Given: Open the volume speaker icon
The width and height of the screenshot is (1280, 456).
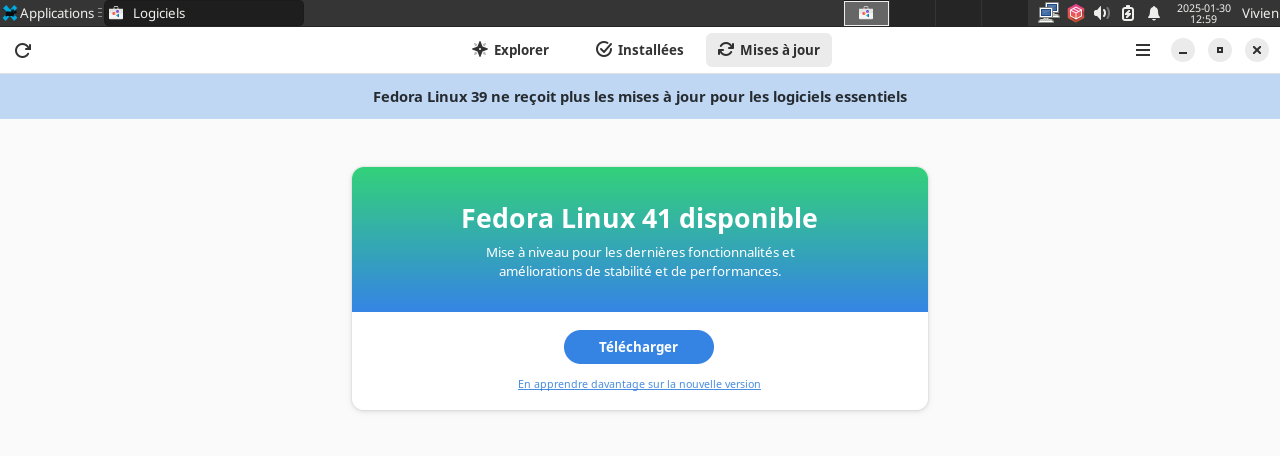Looking at the screenshot, I should click(1102, 13).
